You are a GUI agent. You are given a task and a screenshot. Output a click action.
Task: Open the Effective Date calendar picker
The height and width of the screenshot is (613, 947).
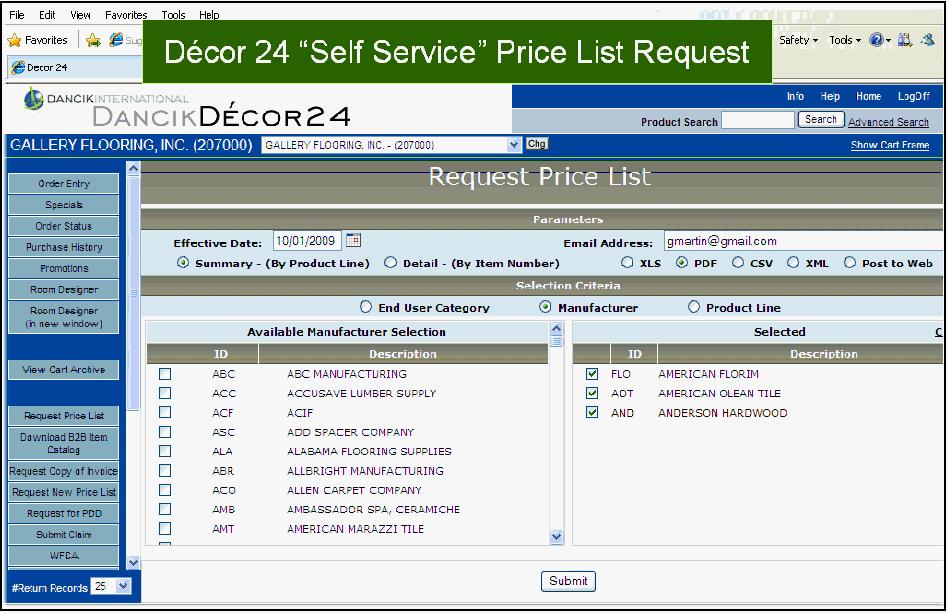point(353,241)
